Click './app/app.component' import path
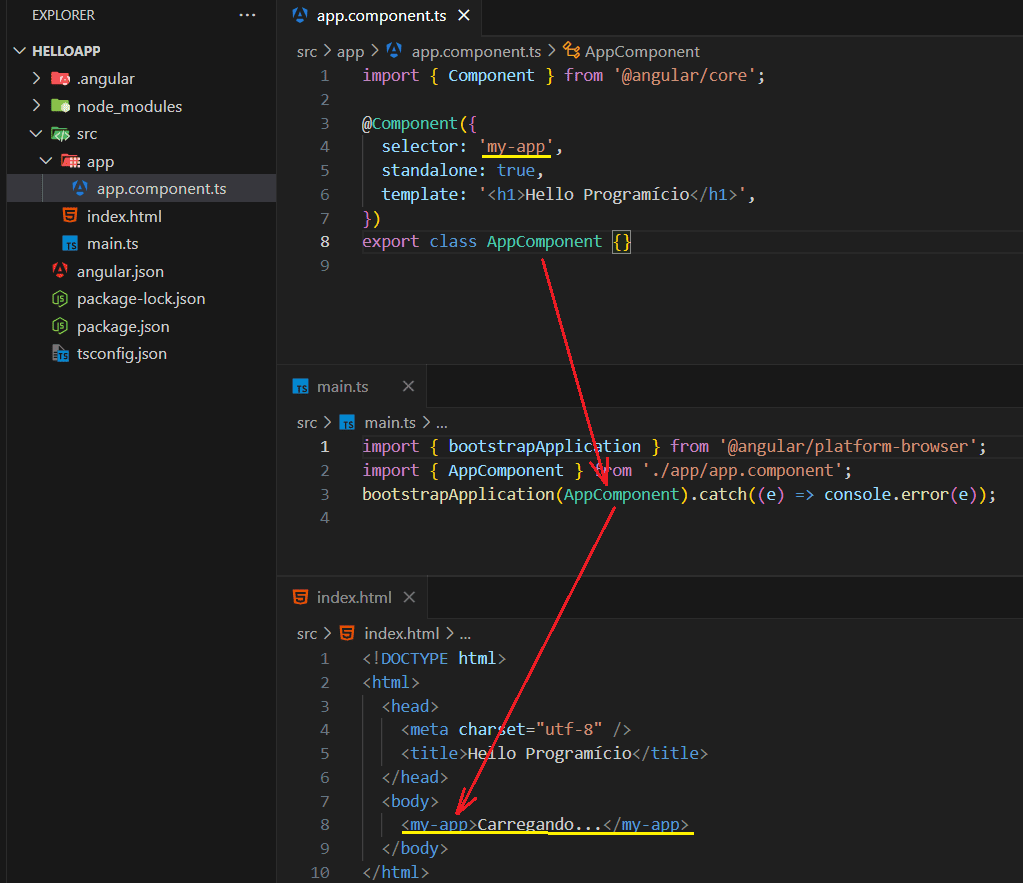This screenshot has width=1023, height=883. (742, 471)
